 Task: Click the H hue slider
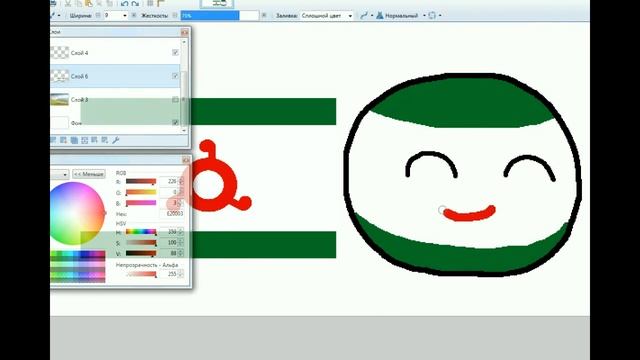click(x=141, y=232)
